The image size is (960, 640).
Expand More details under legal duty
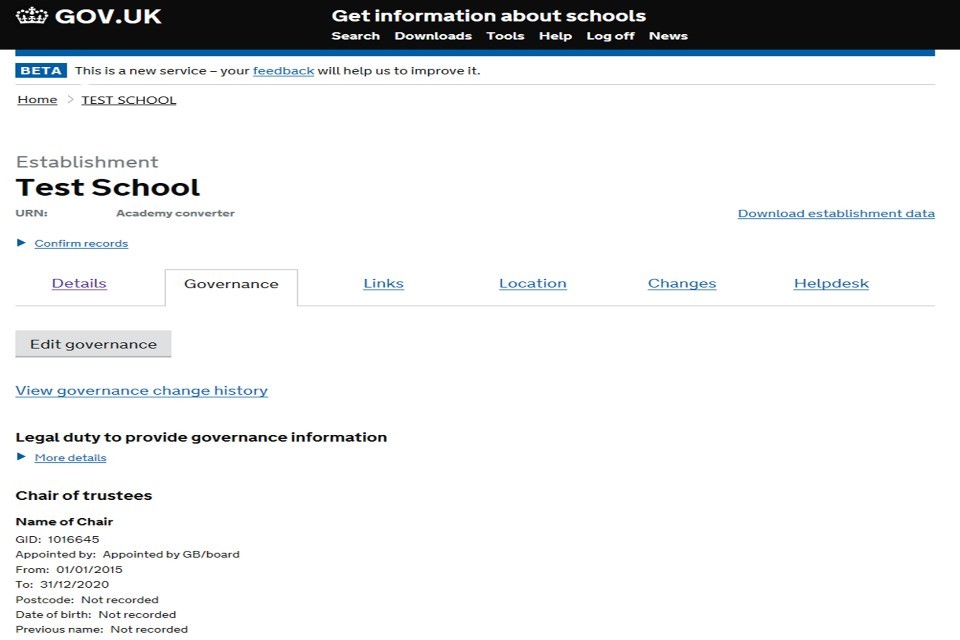(x=70, y=458)
